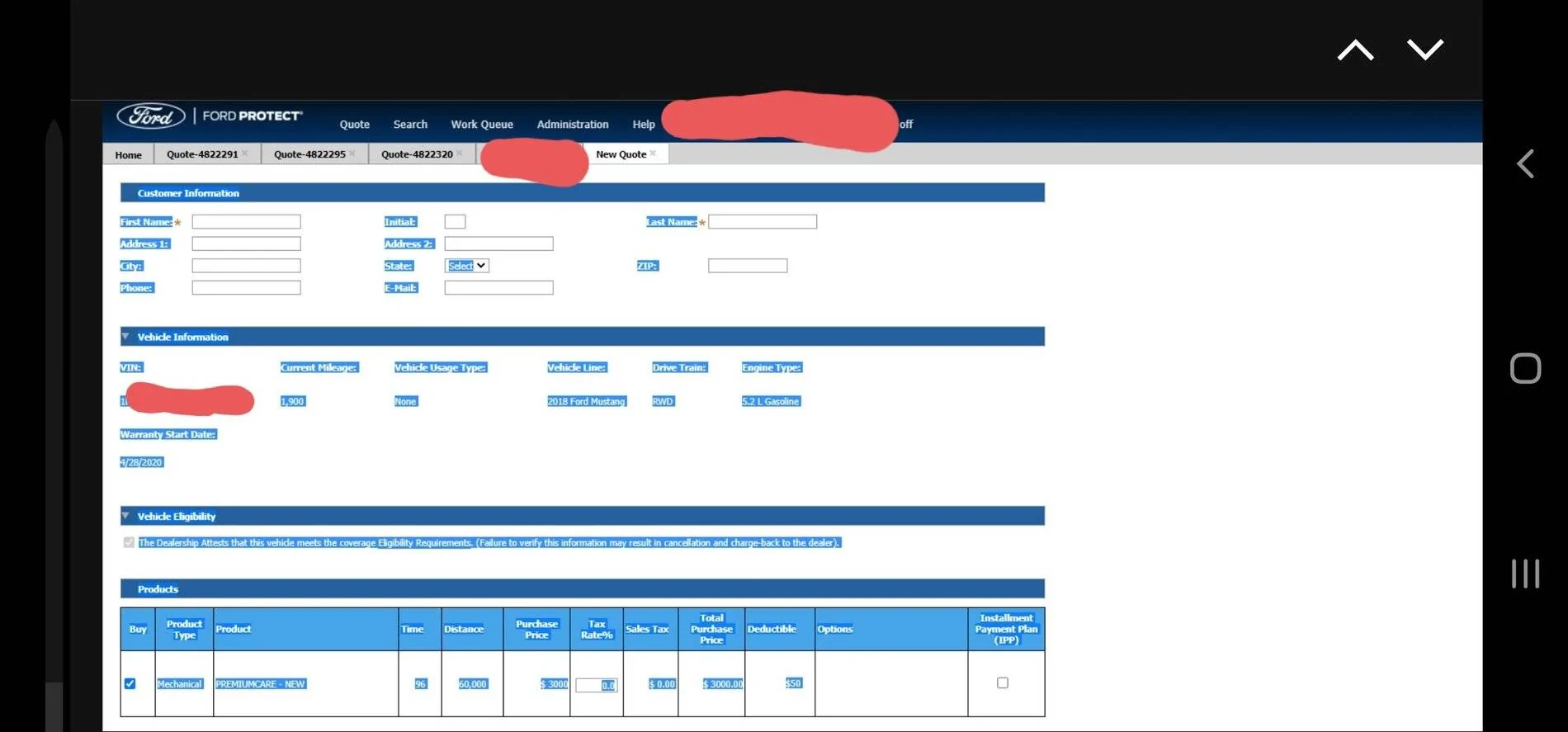This screenshot has width=1568, height=732.
Task: Click the FORD PROTECT brand title
Action: pos(253,116)
